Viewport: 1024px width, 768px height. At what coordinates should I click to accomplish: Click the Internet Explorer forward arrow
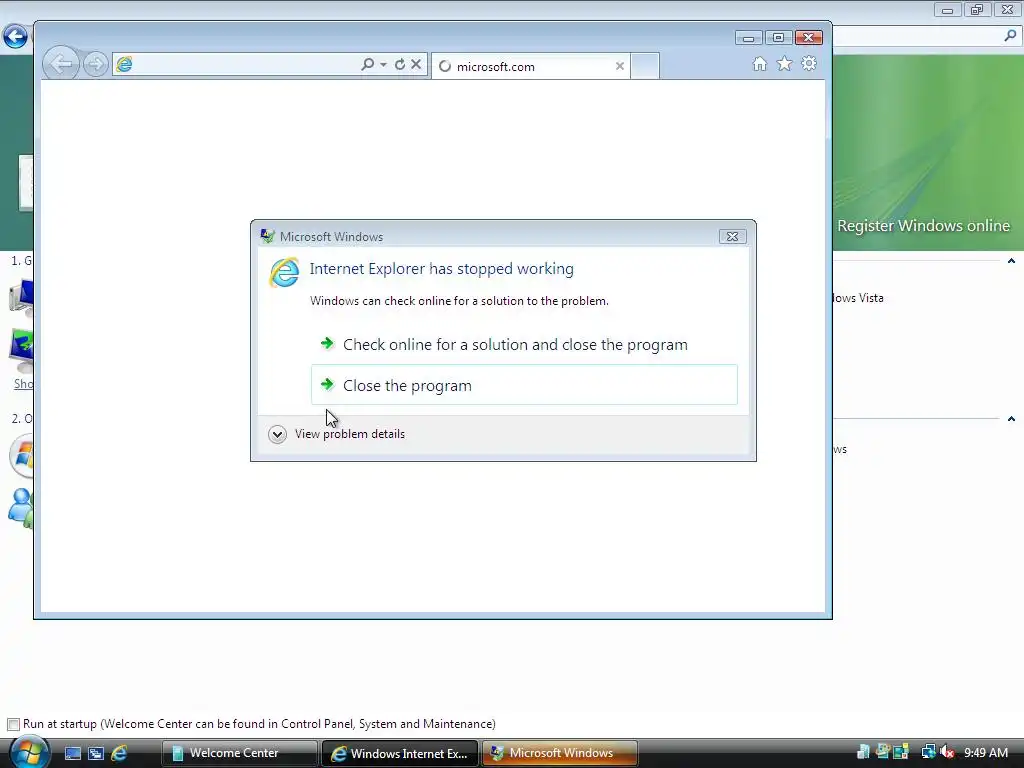(x=95, y=64)
